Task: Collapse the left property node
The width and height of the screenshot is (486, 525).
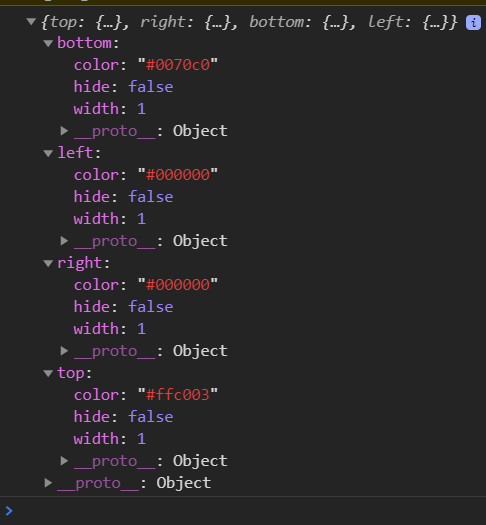Action: click(48, 153)
